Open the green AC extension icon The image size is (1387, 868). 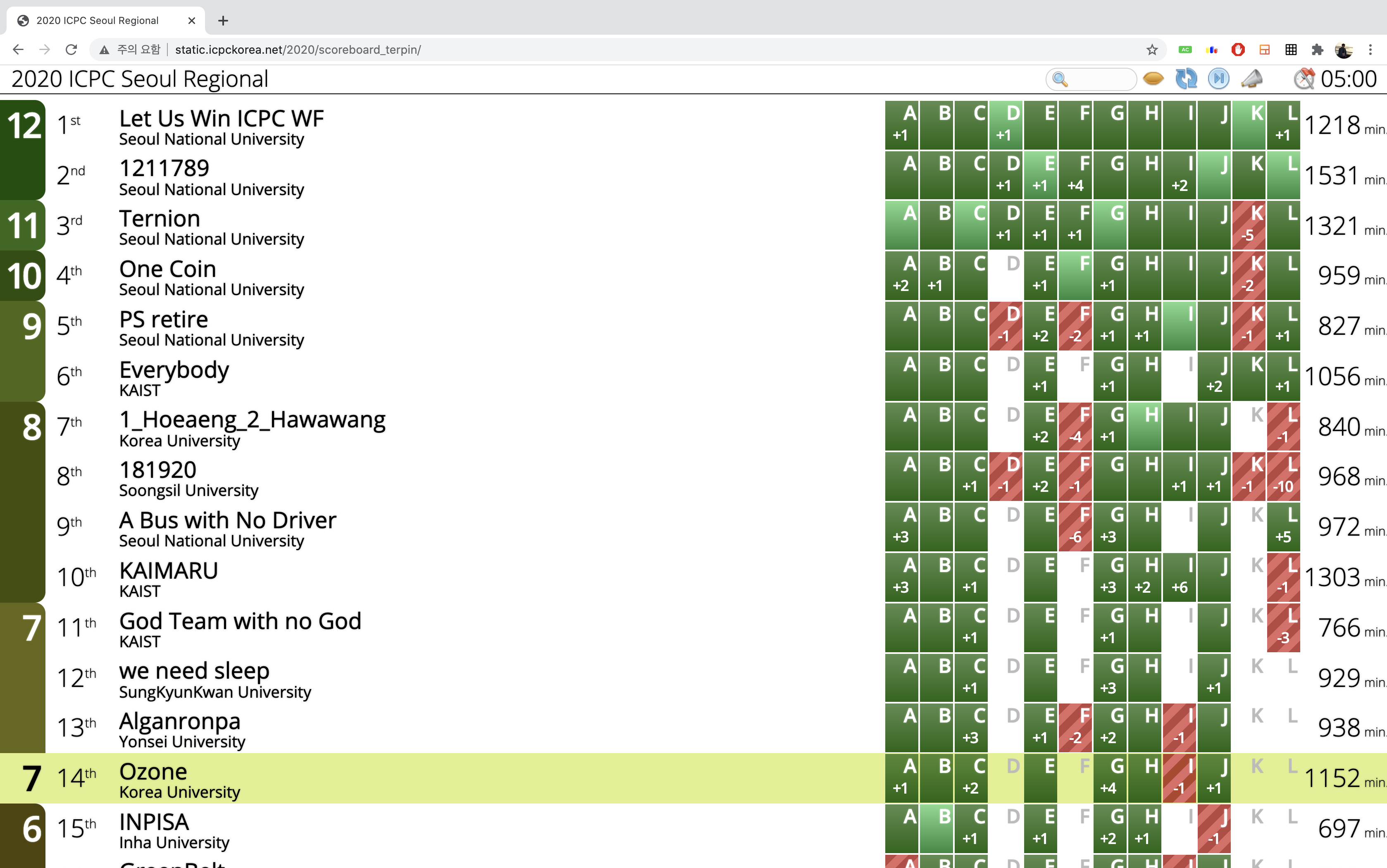1185,50
